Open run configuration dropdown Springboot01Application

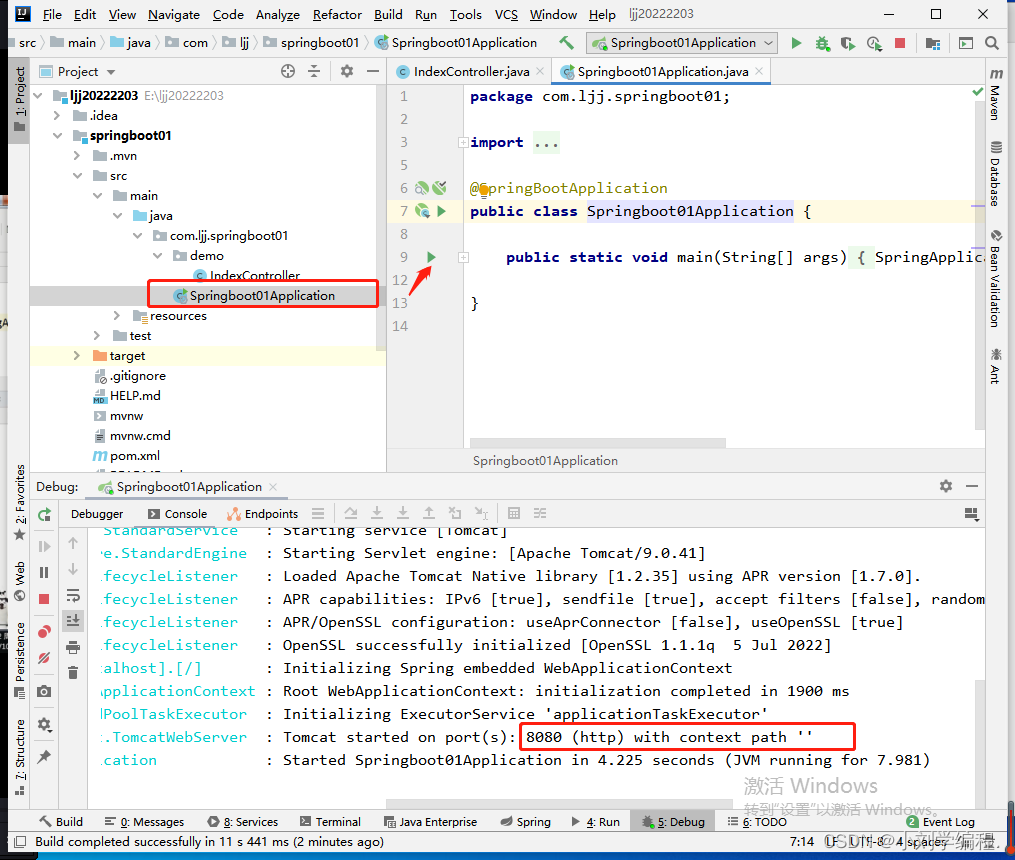click(x=682, y=43)
